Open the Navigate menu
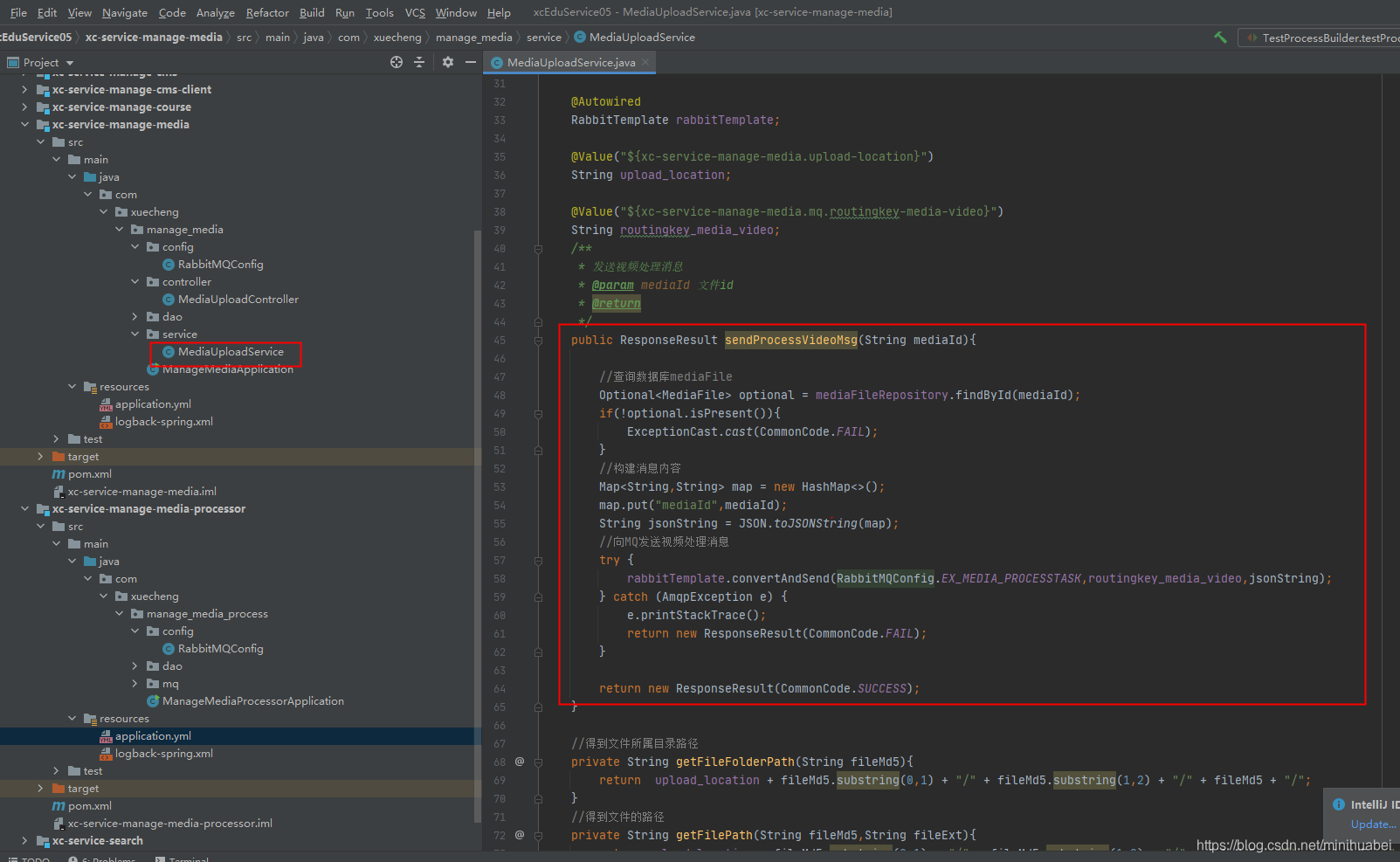 pos(125,12)
